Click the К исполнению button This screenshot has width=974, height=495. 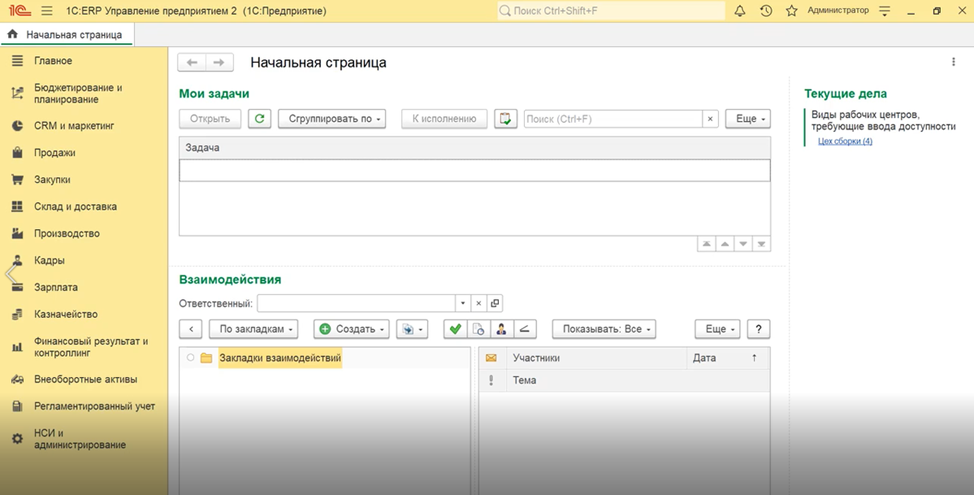click(444, 119)
